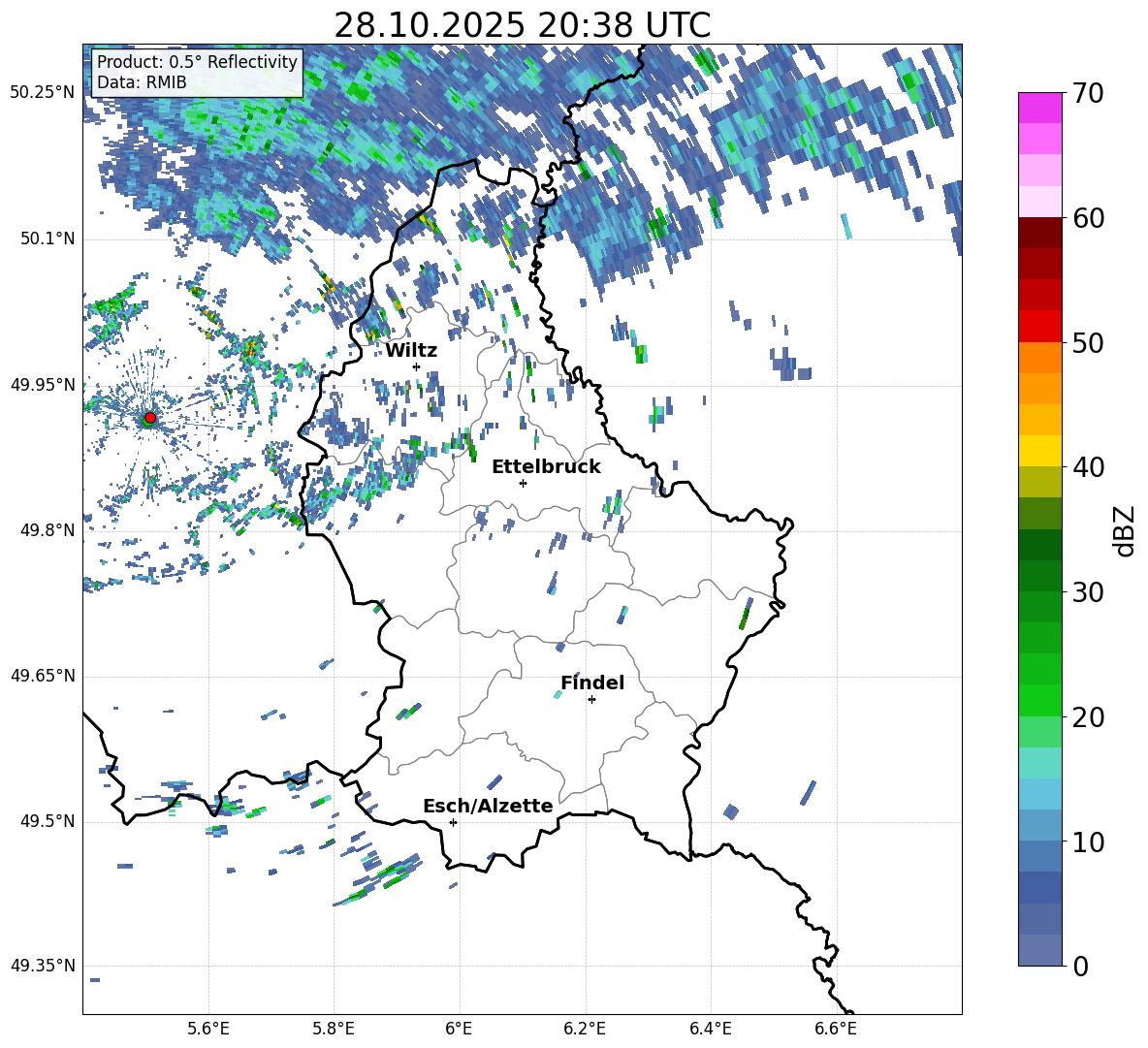
Task: Click the 'dBZ' colorbar axis label
Action: click(1124, 530)
